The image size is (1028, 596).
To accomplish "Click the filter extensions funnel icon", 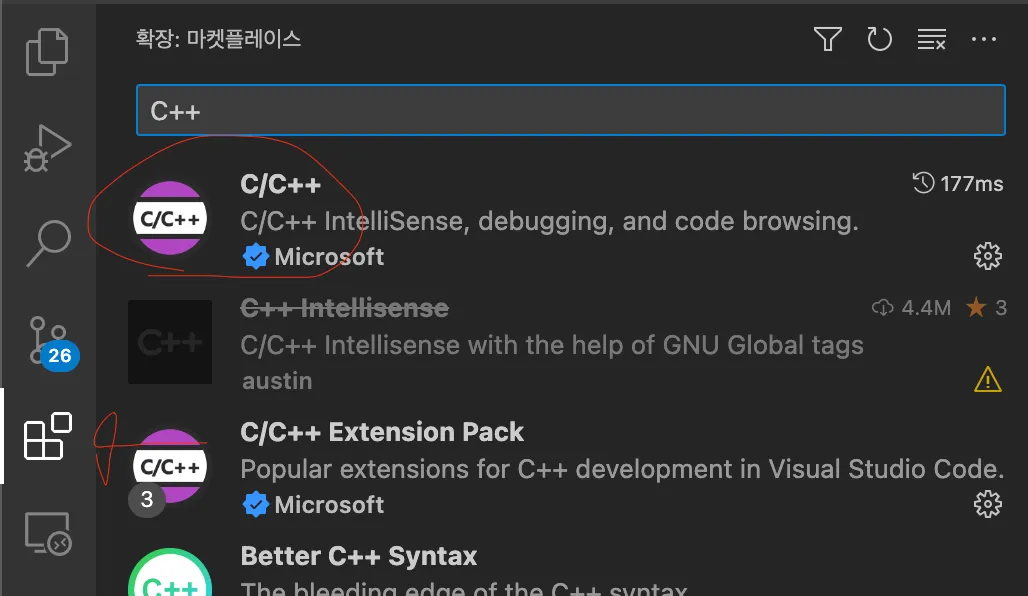I will coord(827,39).
